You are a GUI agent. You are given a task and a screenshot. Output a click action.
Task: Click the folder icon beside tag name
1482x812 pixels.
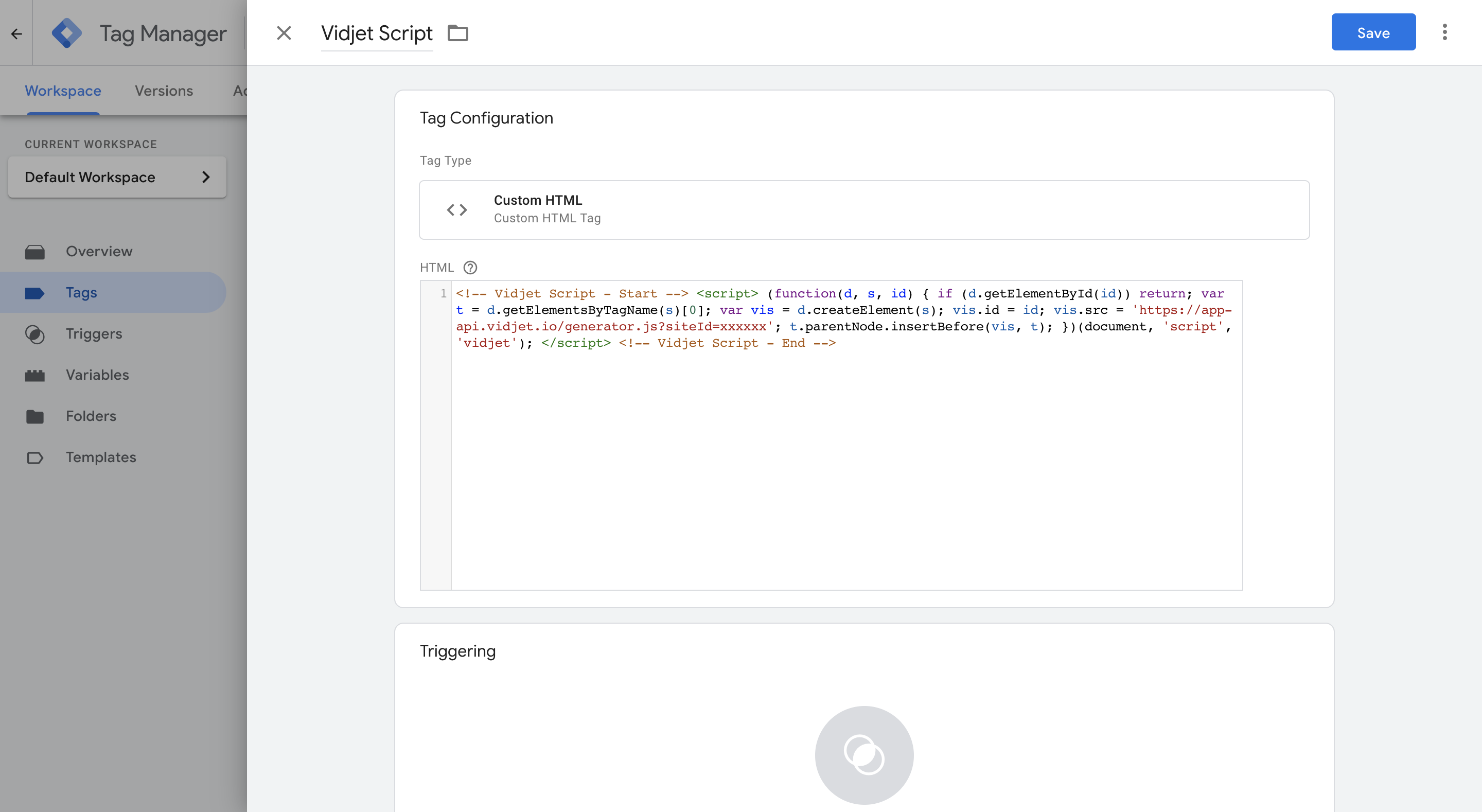tap(458, 33)
